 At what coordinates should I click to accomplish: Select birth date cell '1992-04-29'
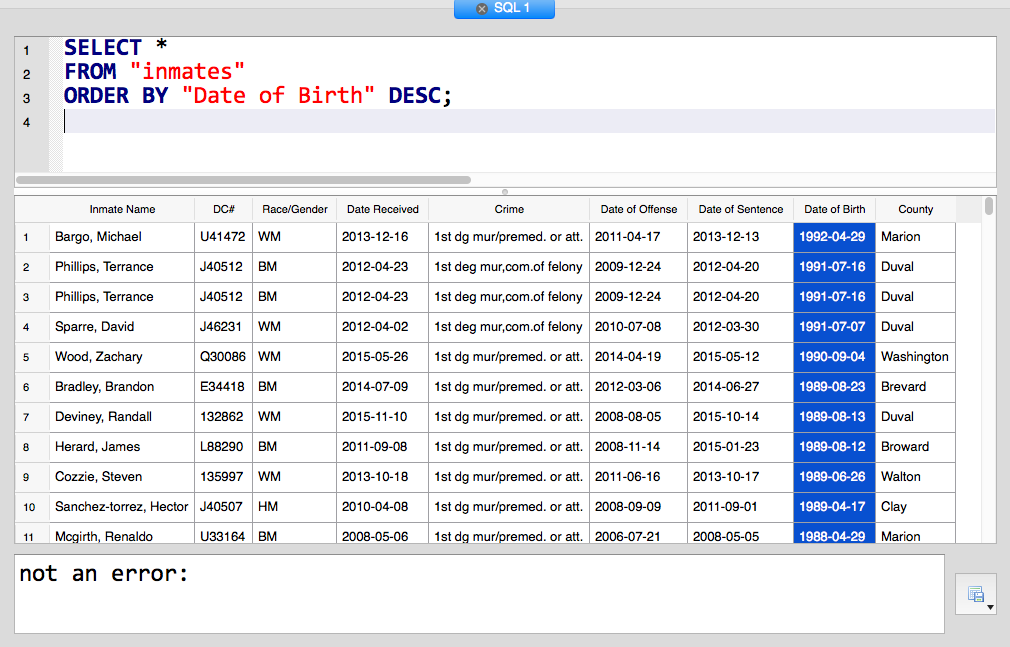click(x=835, y=237)
